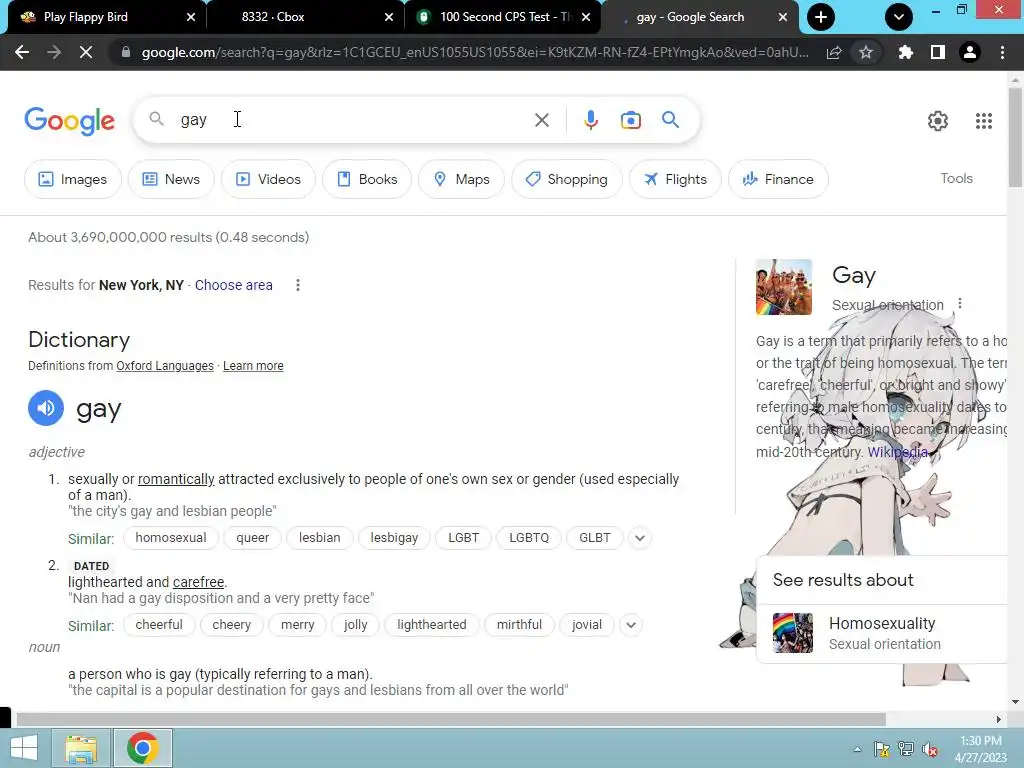Open Chrome three-dot menu
Image resolution: width=1024 pixels, height=768 pixels.
(x=1002, y=52)
